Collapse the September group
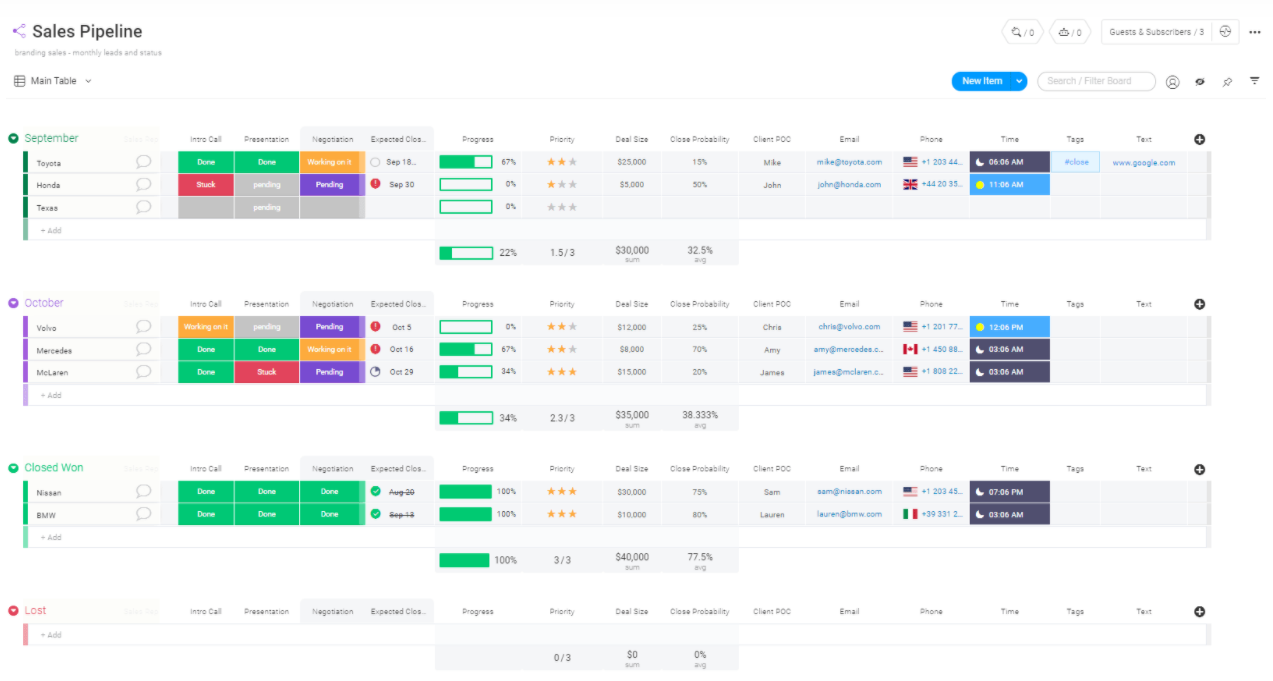Viewport: 1273px width, 681px height. point(13,138)
